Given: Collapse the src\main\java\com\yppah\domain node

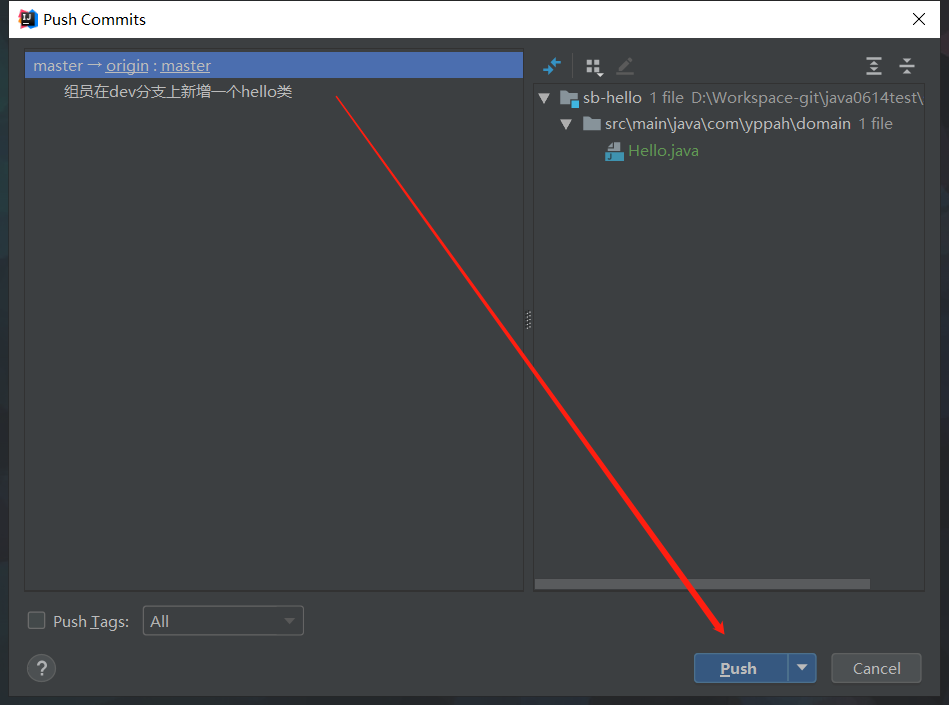Looking at the screenshot, I should [x=566, y=124].
